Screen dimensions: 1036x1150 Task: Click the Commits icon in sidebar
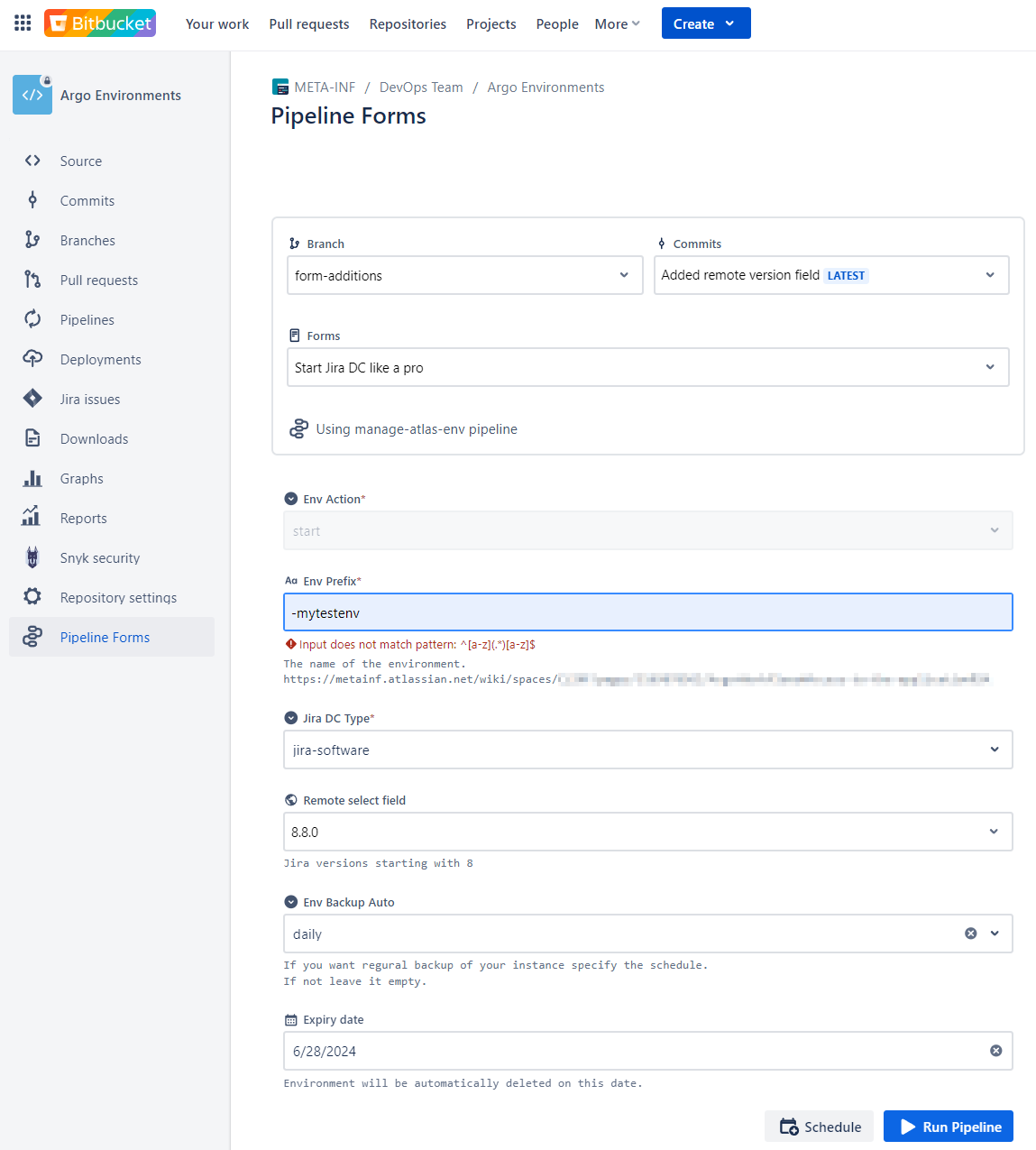[x=32, y=200]
